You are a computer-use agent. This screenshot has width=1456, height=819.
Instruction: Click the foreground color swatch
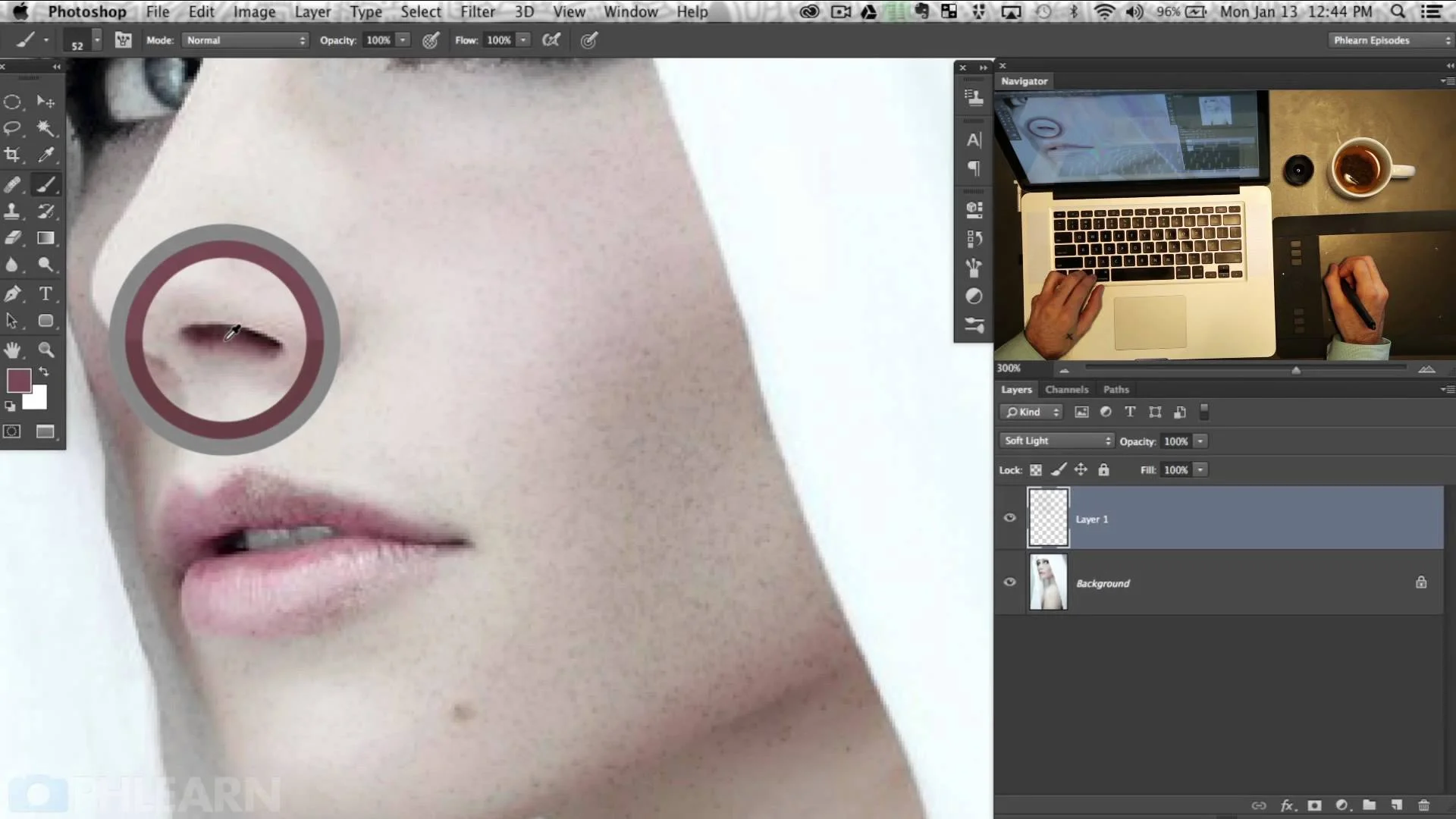(x=18, y=381)
